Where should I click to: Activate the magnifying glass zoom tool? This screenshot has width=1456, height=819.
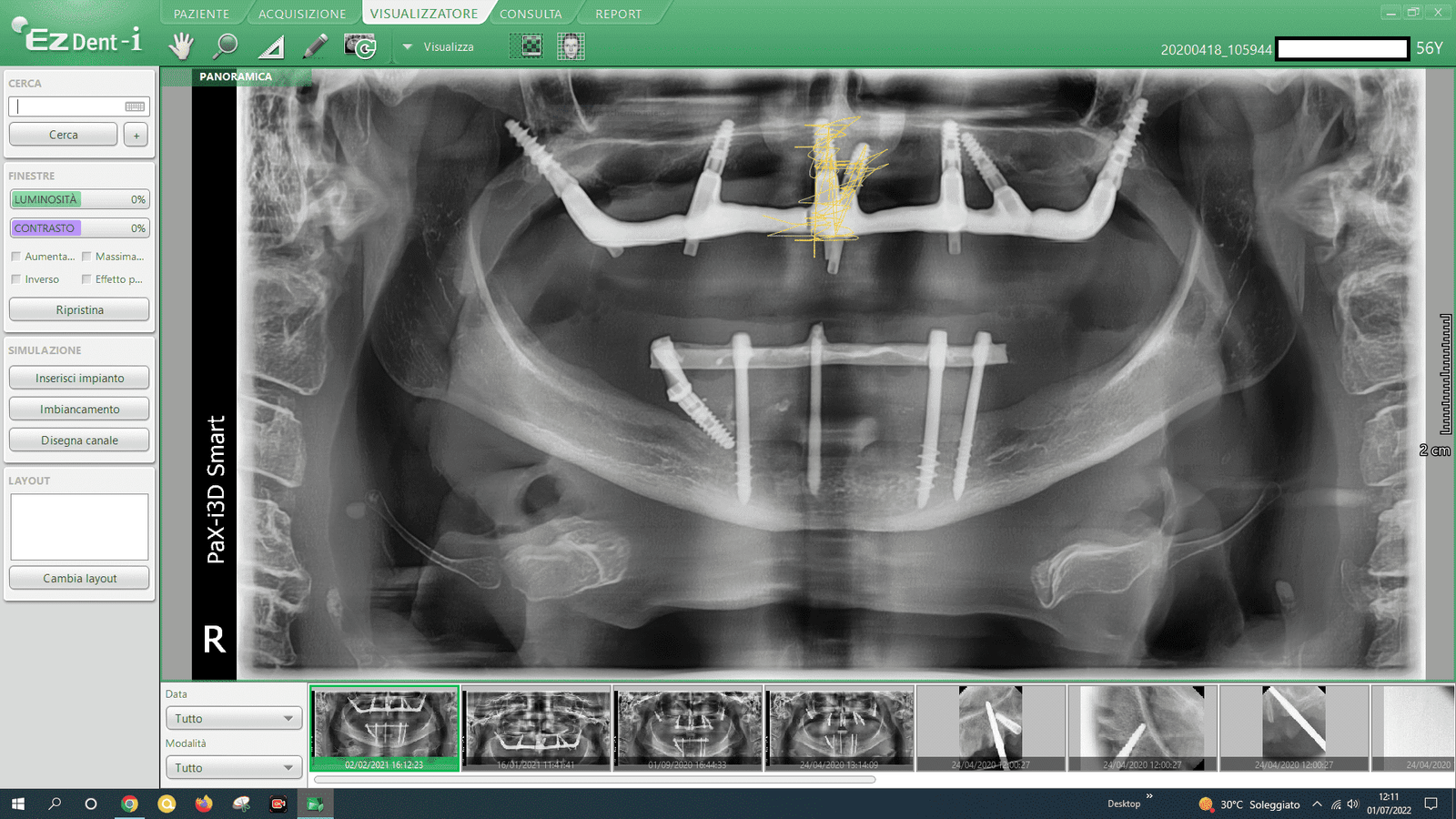[x=226, y=45]
